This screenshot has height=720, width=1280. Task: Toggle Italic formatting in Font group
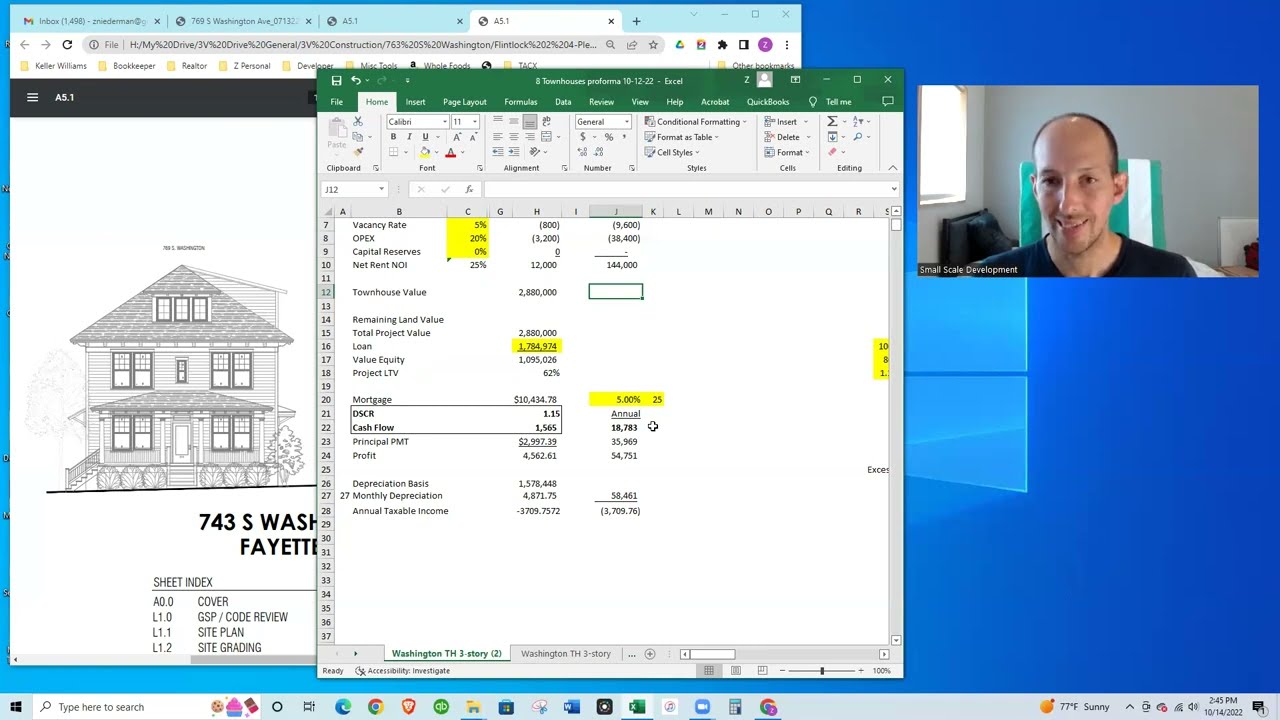click(409, 137)
